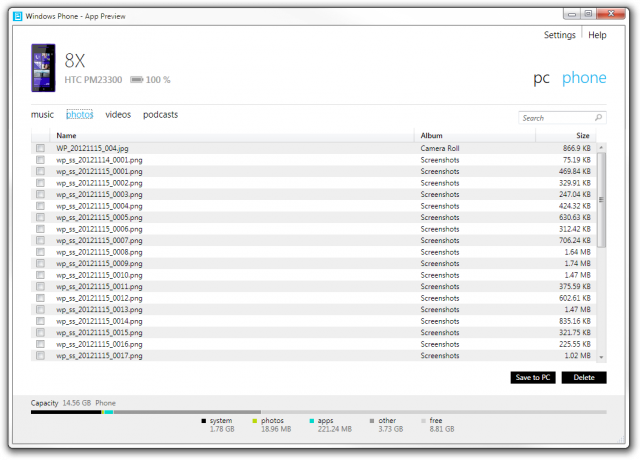Click the Windows Phone app title icon

coord(18,16)
